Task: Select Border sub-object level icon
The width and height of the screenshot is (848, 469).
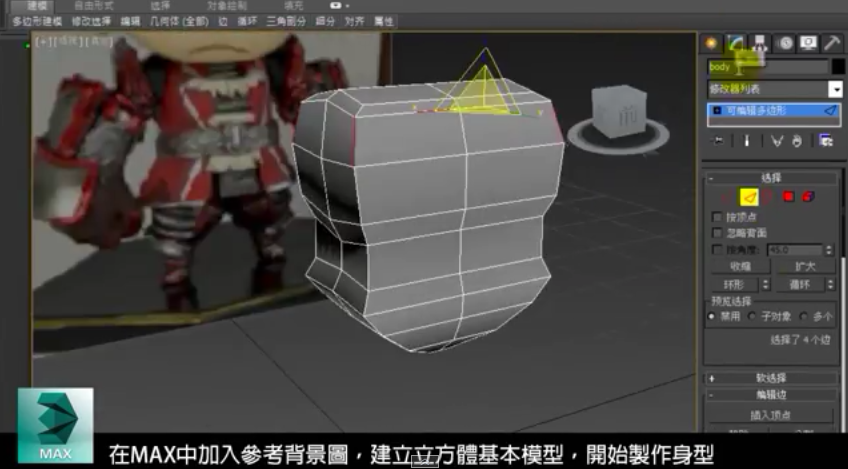Action: 768,197
